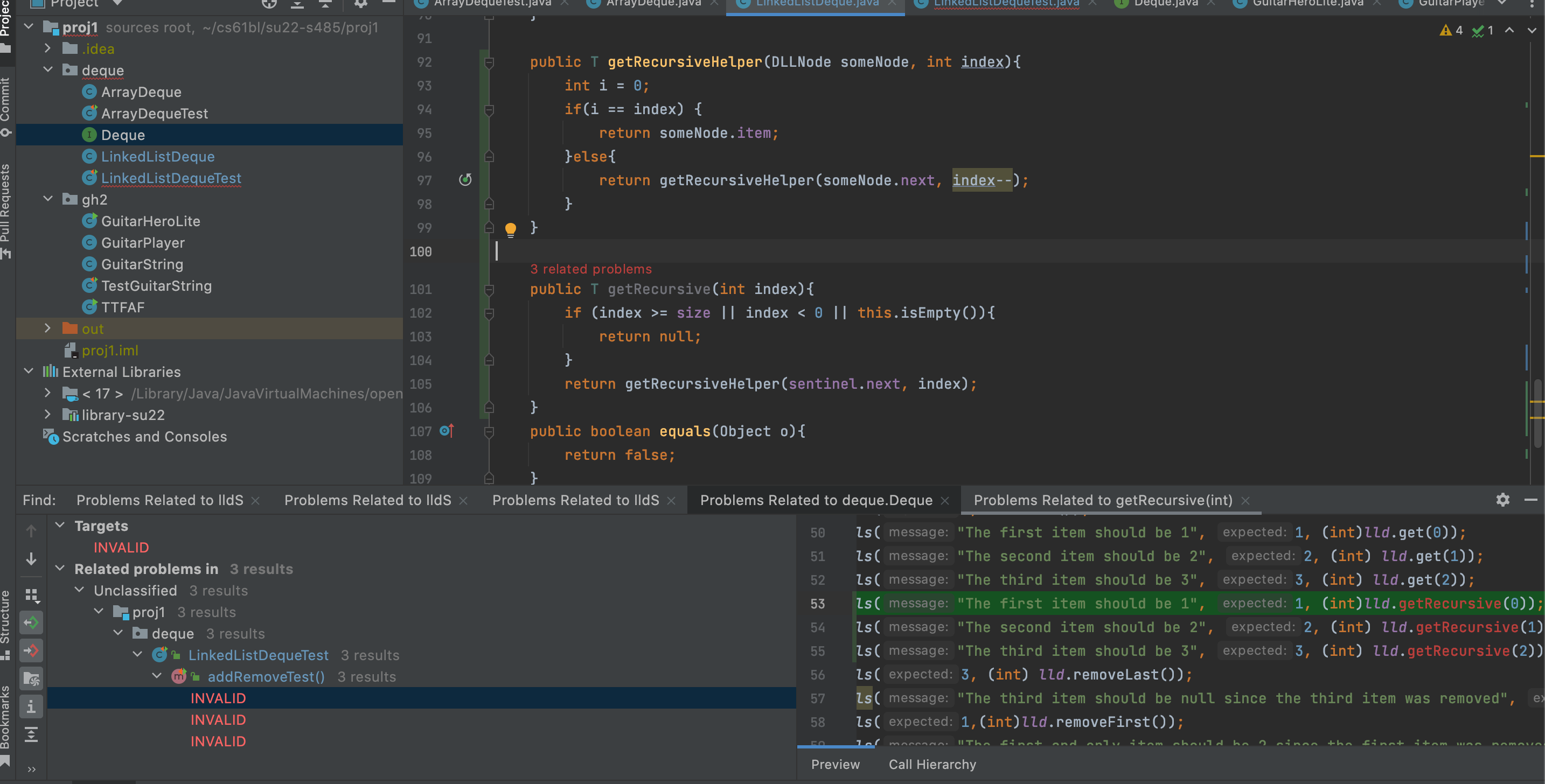Open the Problems Related to deque.Deque tab
The height and width of the screenshot is (784, 1545).
point(816,500)
